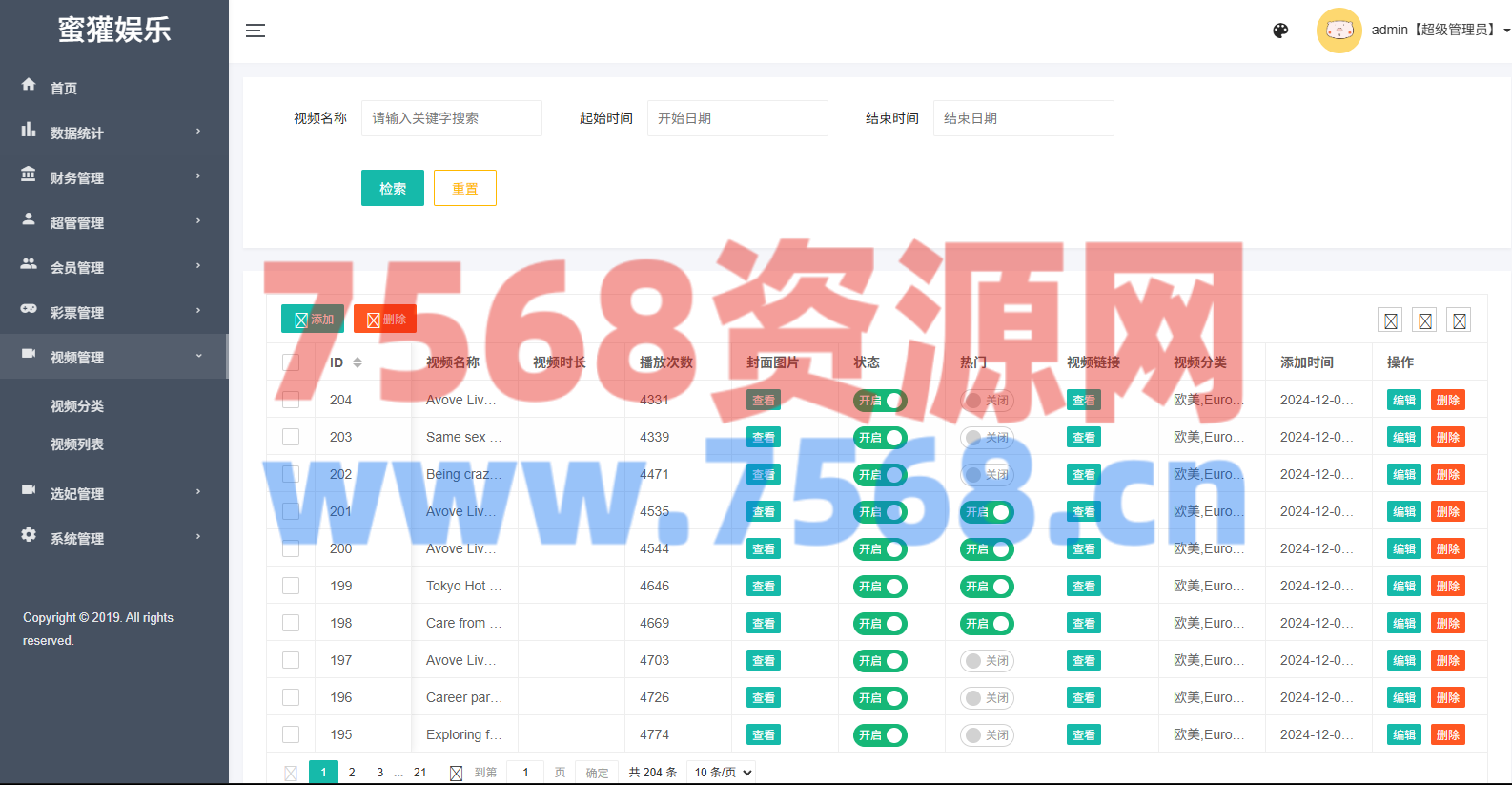Expand the 会员管理 sidebar menu
The height and width of the screenshot is (785, 1512).
(113, 267)
